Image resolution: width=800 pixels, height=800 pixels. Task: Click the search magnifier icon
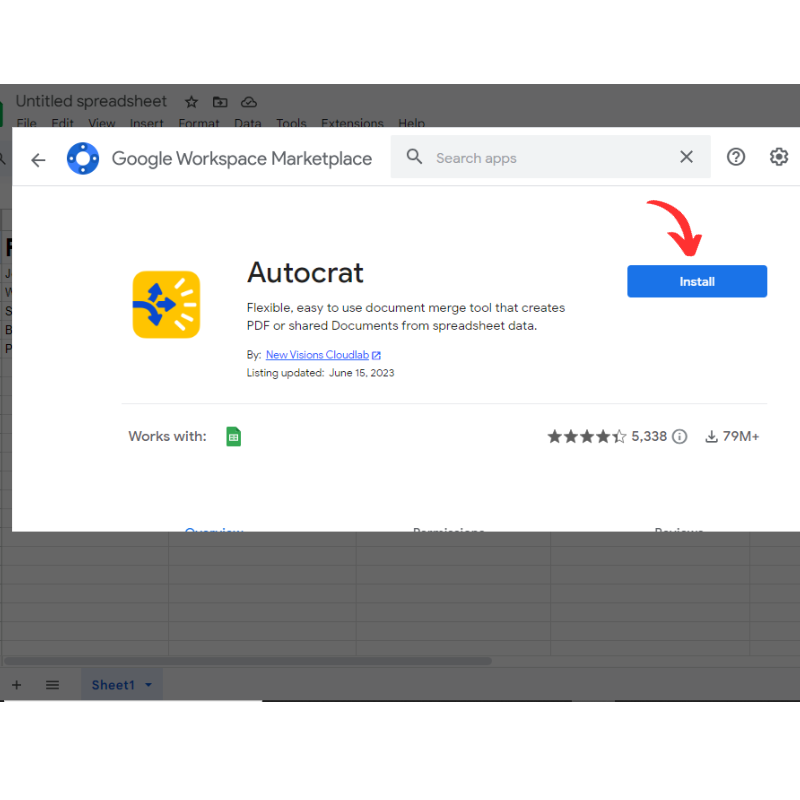pyautogui.click(x=414, y=157)
